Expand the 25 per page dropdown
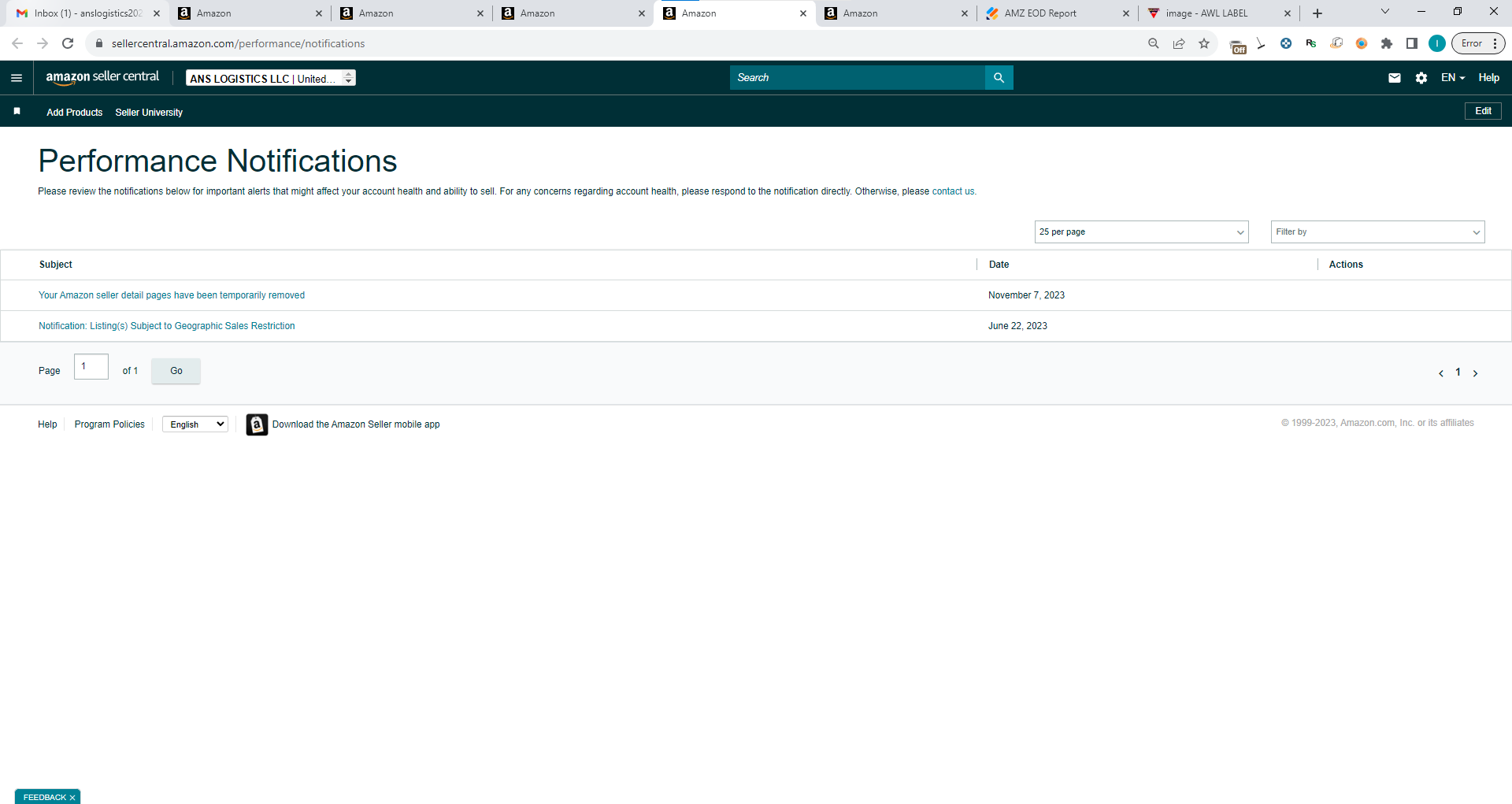This screenshot has width=1512, height=804. point(1142,232)
